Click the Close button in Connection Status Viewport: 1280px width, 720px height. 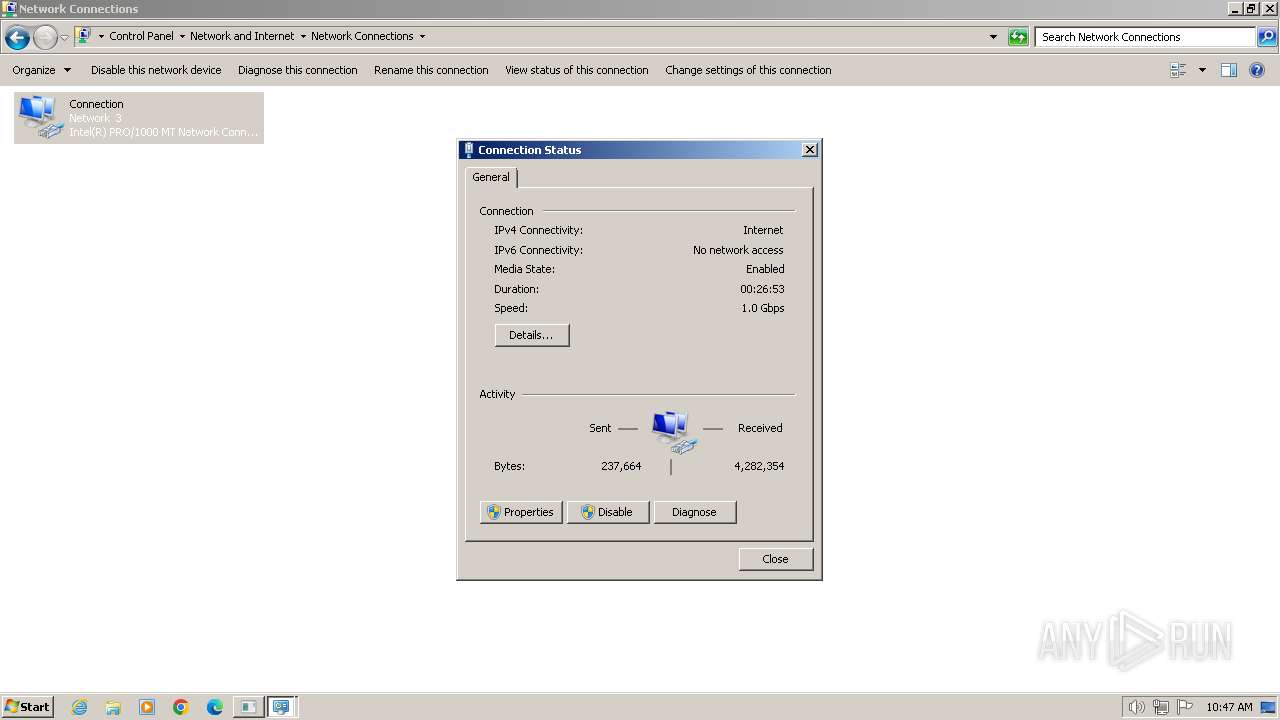776,559
